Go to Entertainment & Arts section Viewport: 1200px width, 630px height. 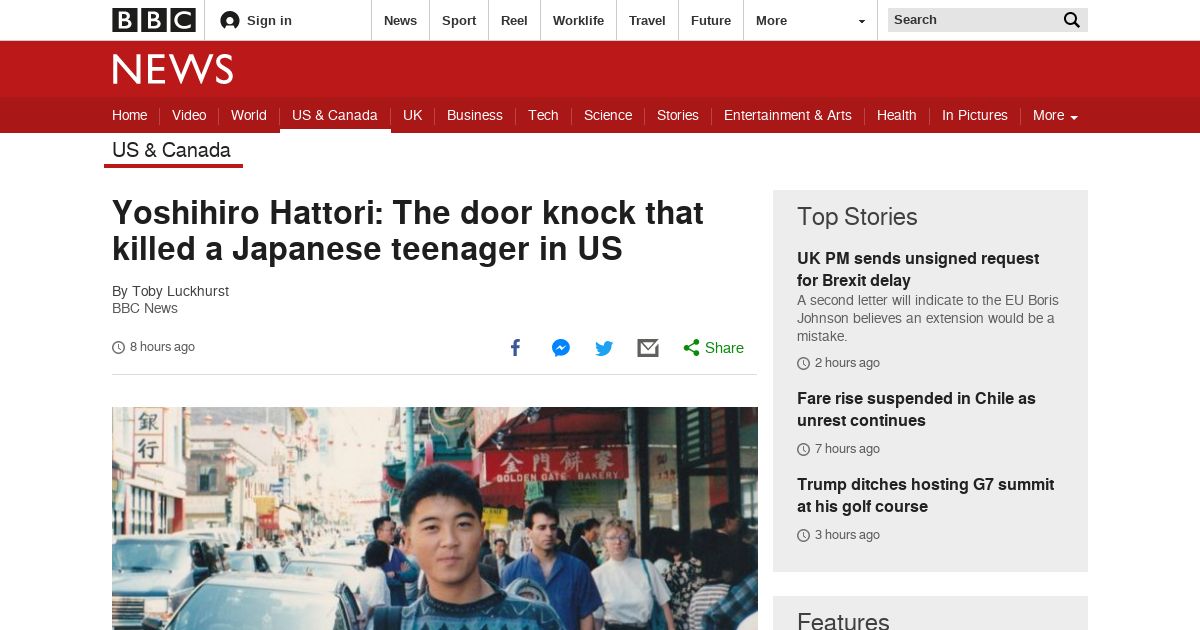pos(788,115)
